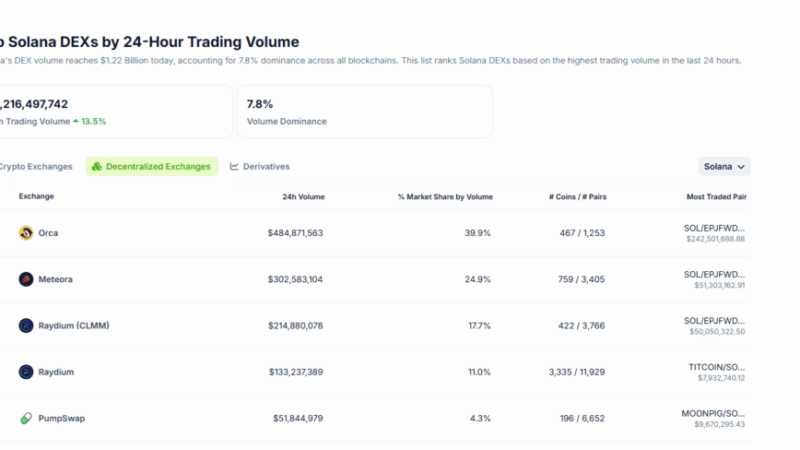Sort by the 24h Volume column header
Image resolution: width=800 pixels, height=450 pixels.
[303, 196]
